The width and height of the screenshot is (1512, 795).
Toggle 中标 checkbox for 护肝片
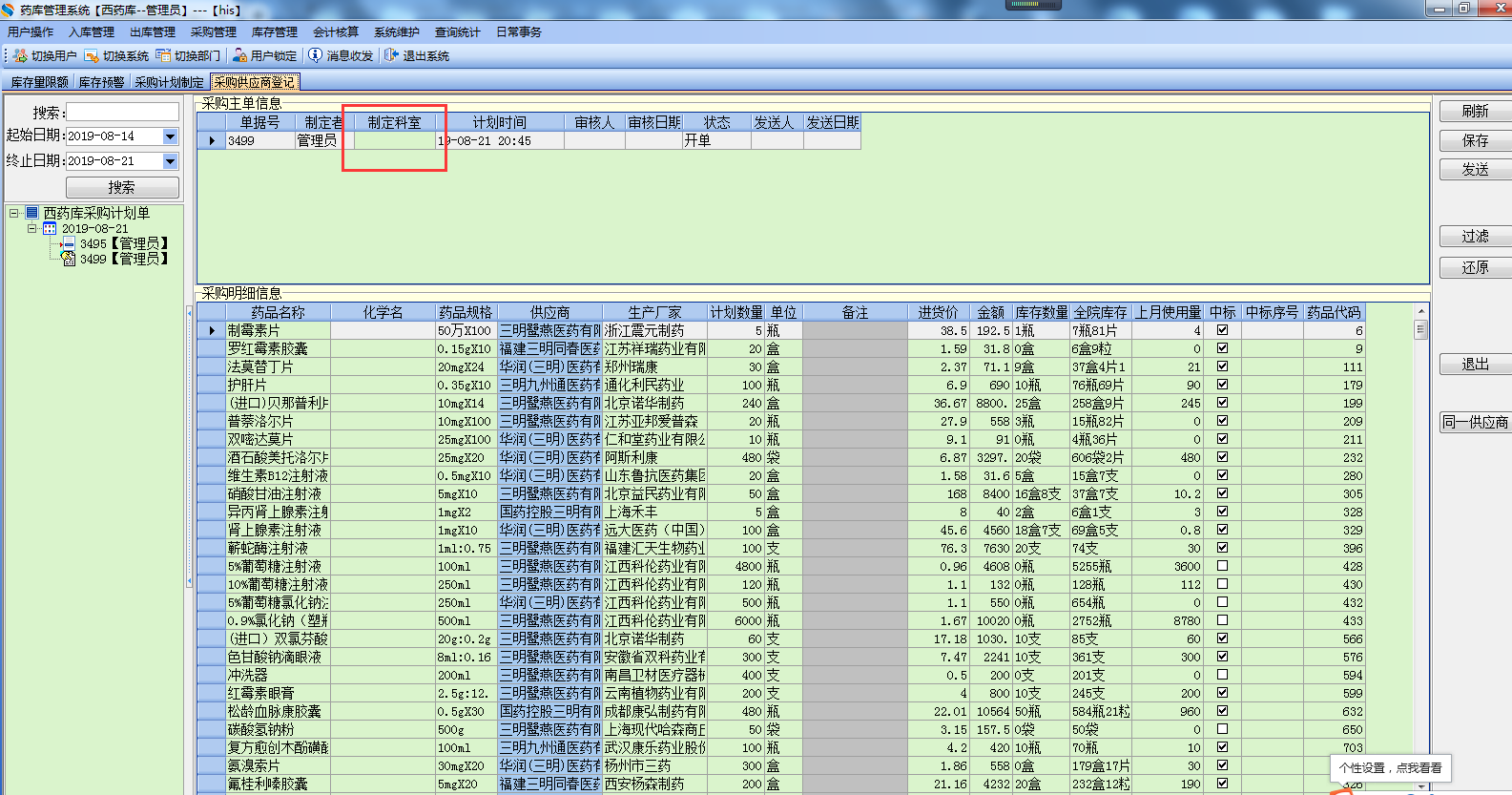coord(1222,385)
